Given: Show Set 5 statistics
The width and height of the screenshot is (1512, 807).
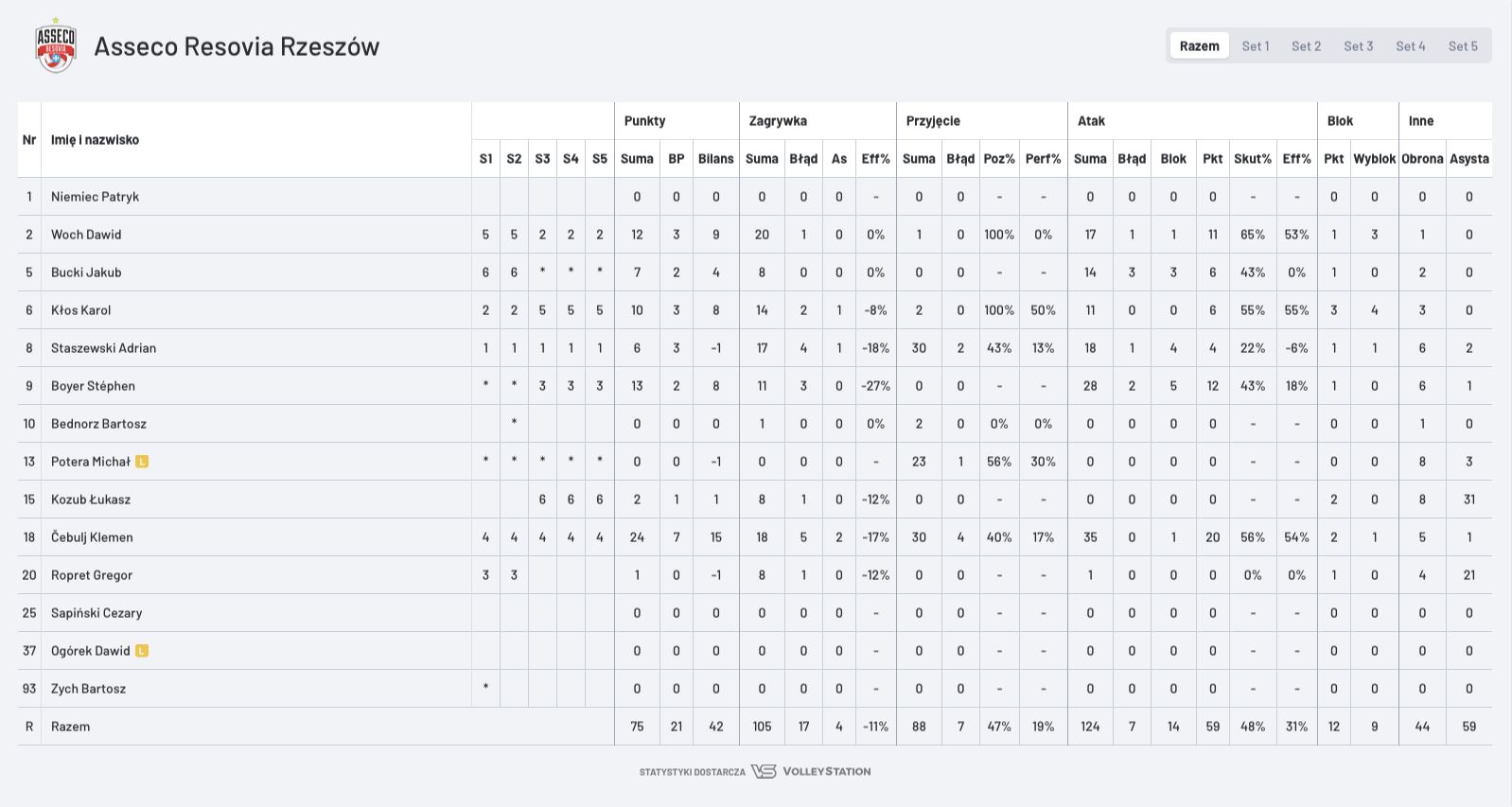Looking at the screenshot, I should pyautogui.click(x=1462, y=45).
